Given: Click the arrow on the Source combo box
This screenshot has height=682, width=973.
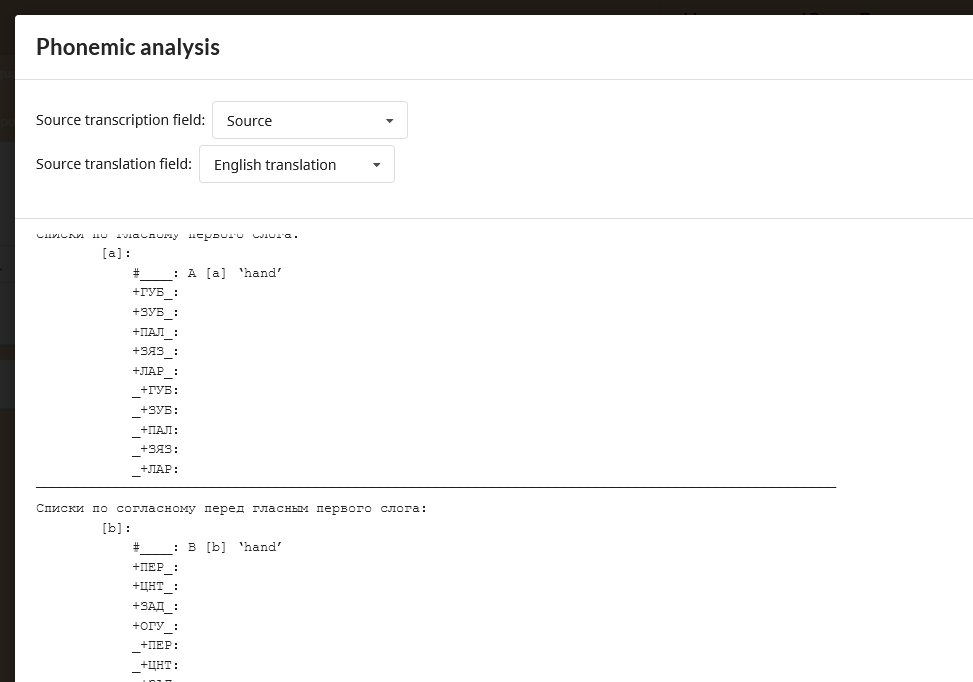Looking at the screenshot, I should pos(389,120).
